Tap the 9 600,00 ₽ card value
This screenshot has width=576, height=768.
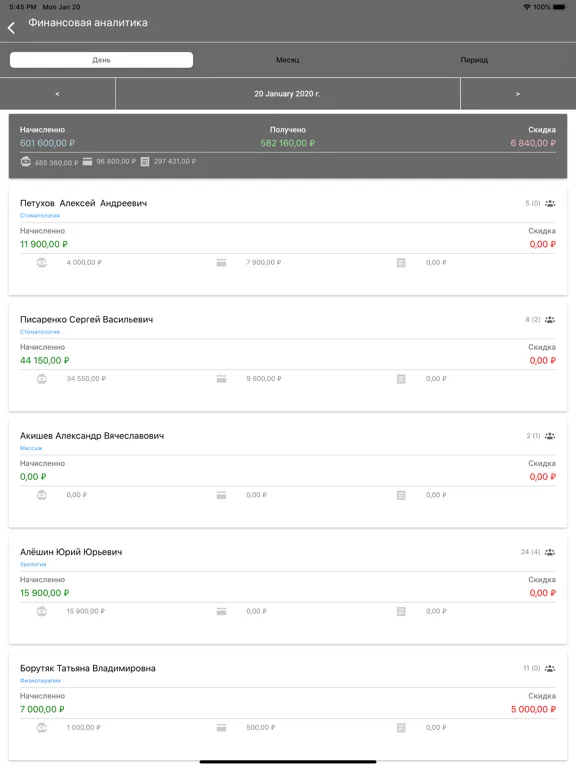[x=264, y=379]
